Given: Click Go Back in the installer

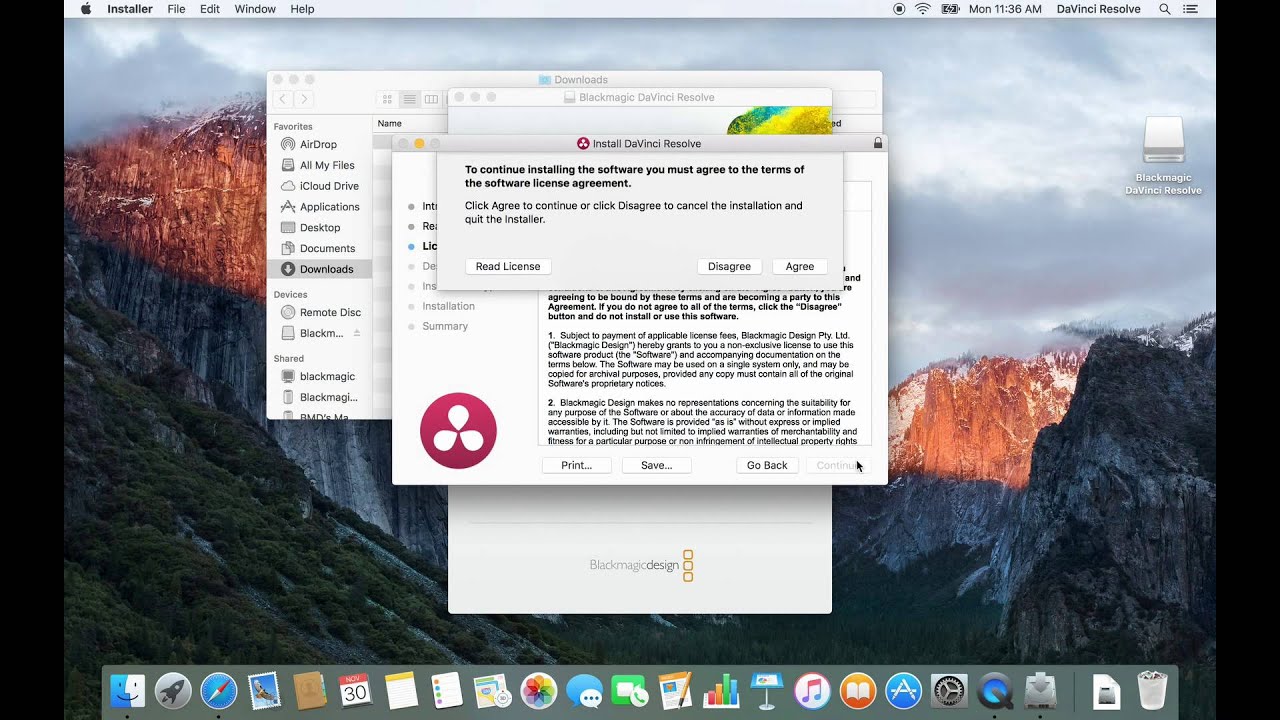Looking at the screenshot, I should (x=767, y=465).
